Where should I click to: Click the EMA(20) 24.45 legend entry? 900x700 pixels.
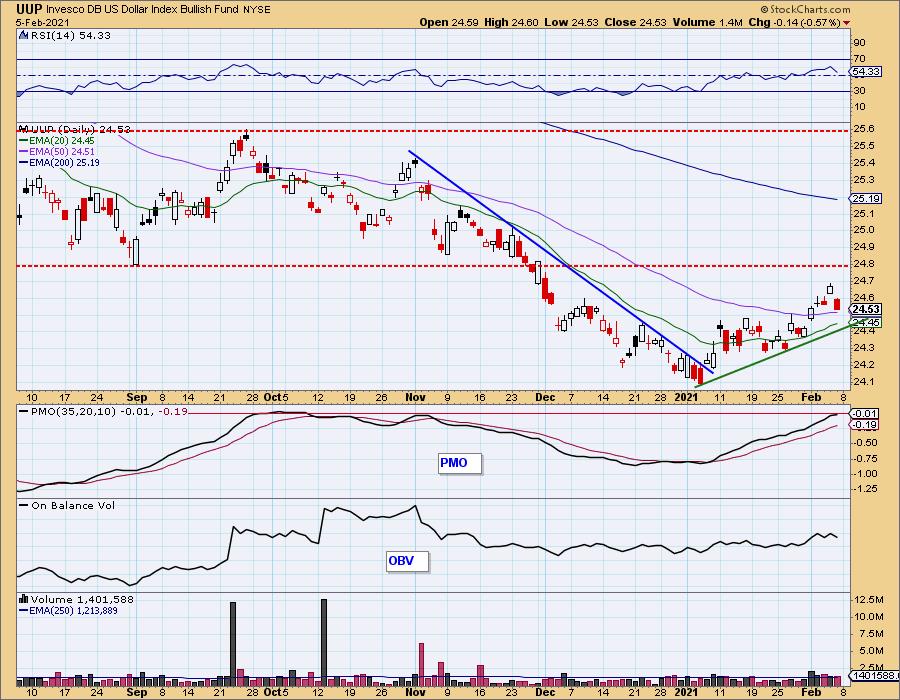click(57, 141)
